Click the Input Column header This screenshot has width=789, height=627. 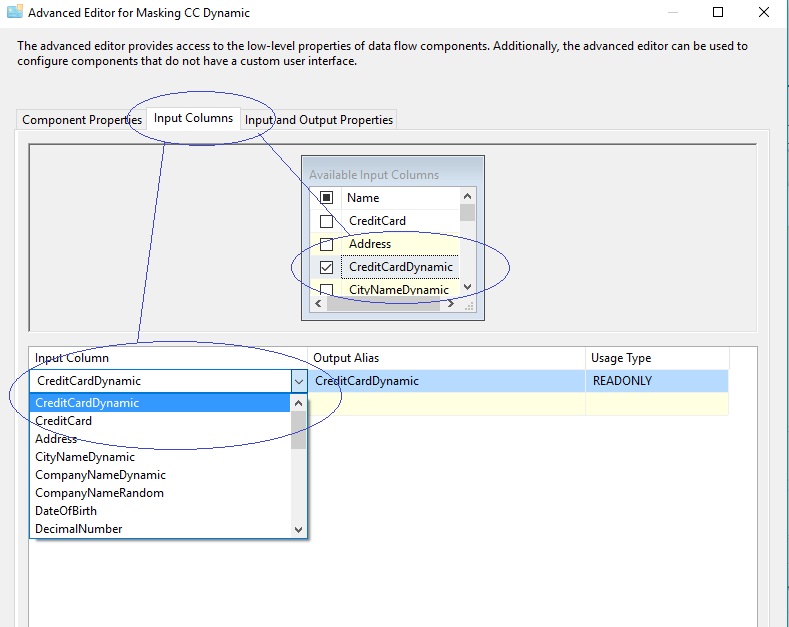coord(168,358)
